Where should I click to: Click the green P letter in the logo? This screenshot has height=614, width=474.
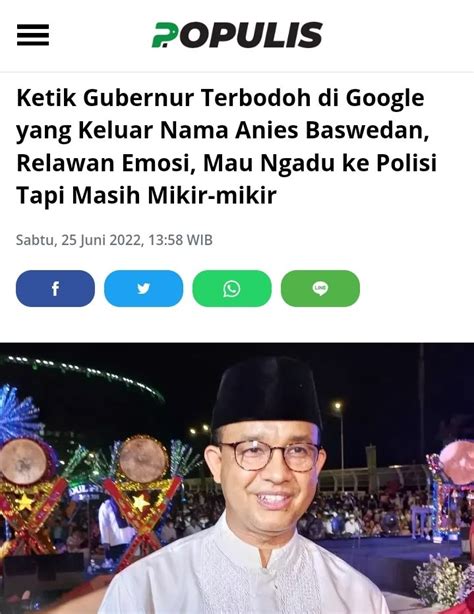pos(162,35)
